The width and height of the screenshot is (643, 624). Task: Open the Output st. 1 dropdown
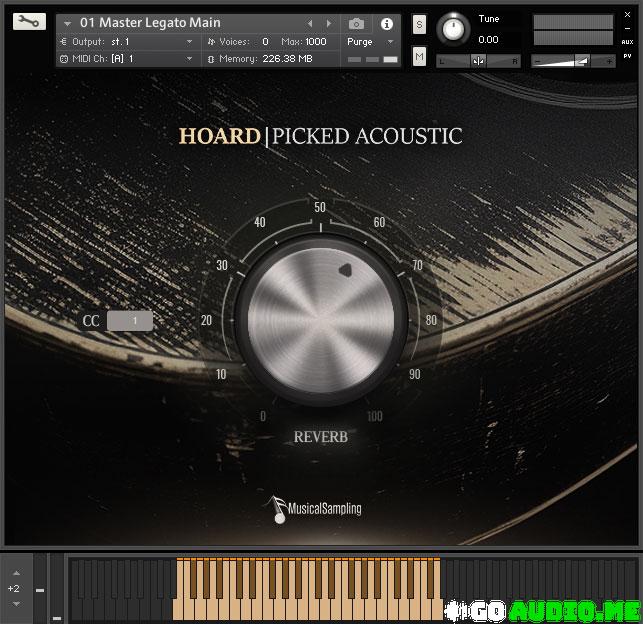click(x=189, y=42)
